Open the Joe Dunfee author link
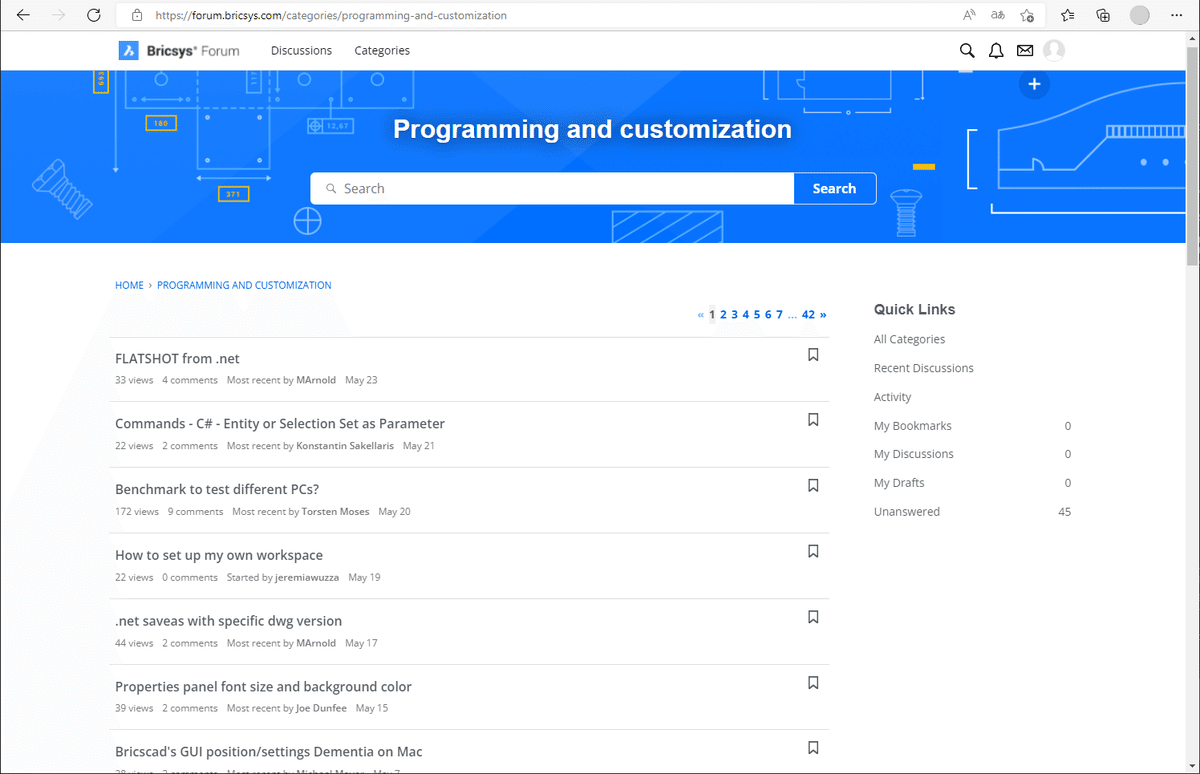 pyautogui.click(x=321, y=708)
